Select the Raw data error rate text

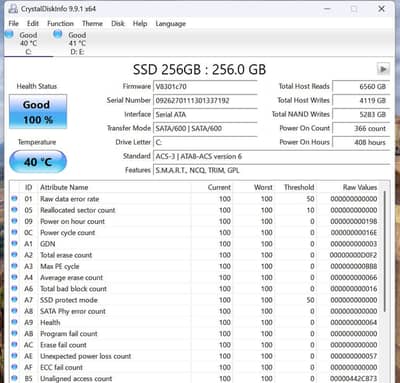[70, 199]
